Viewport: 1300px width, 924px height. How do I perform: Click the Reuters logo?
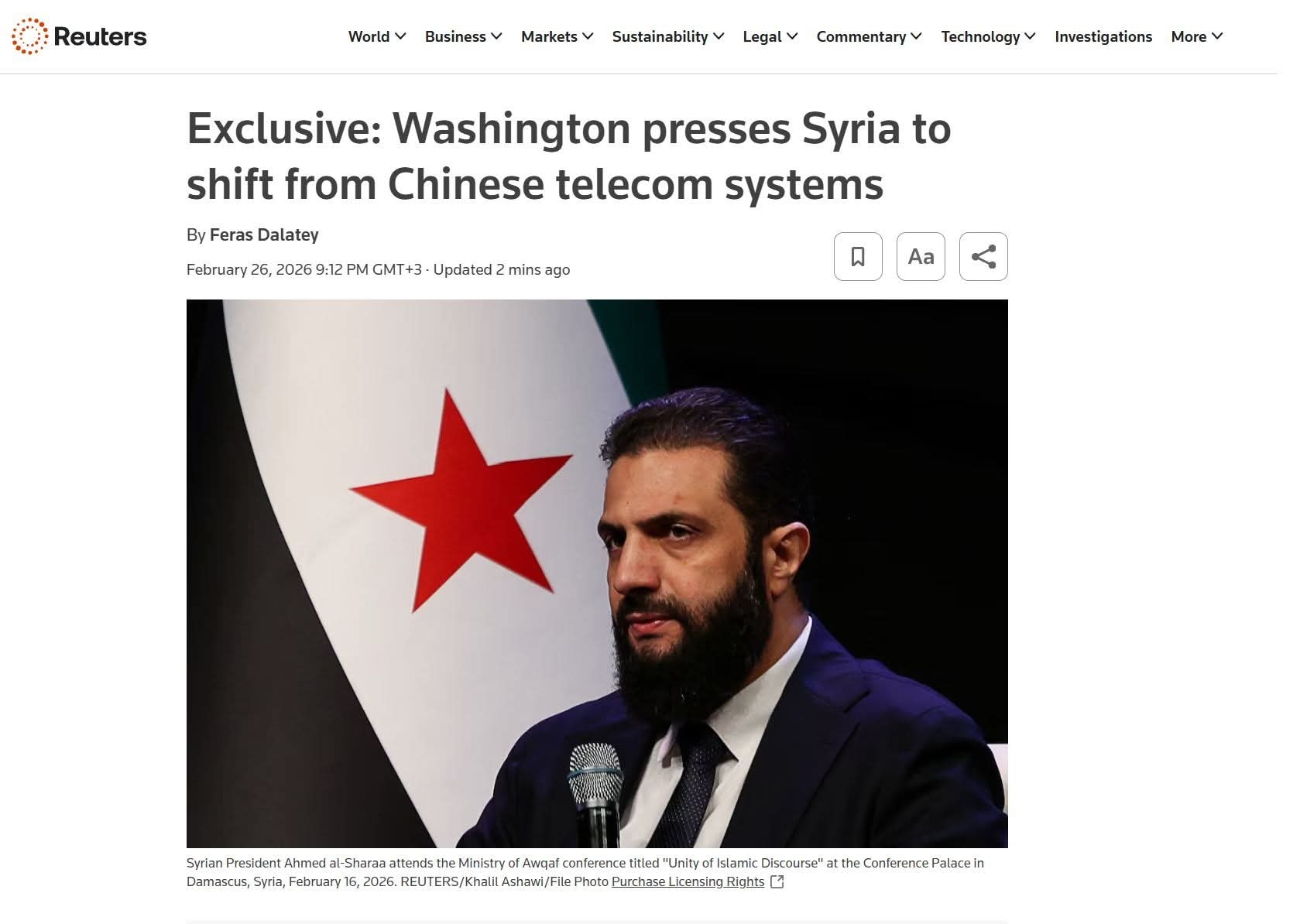click(x=79, y=36)
